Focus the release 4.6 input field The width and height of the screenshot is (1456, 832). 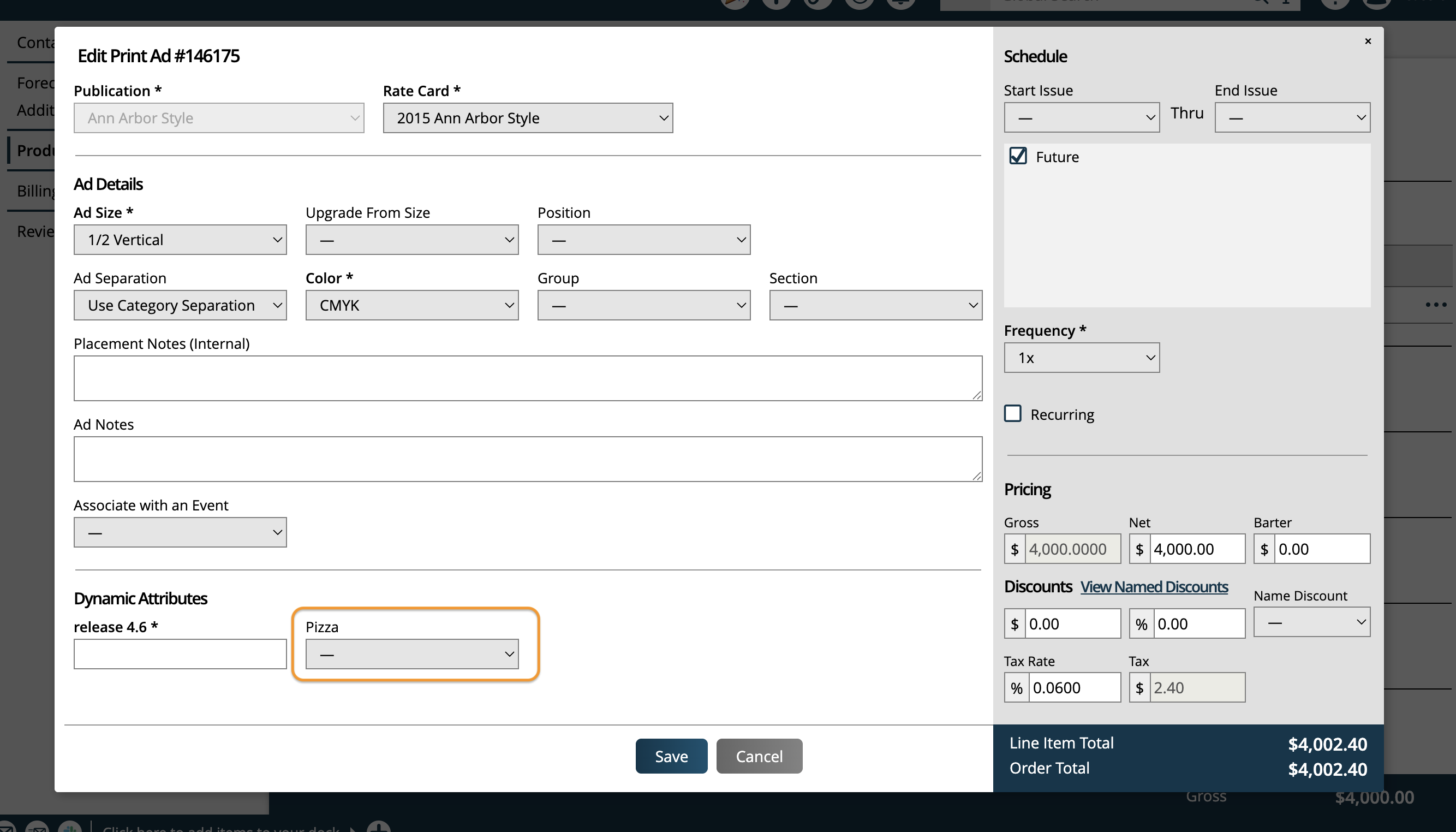click(180, 653)
